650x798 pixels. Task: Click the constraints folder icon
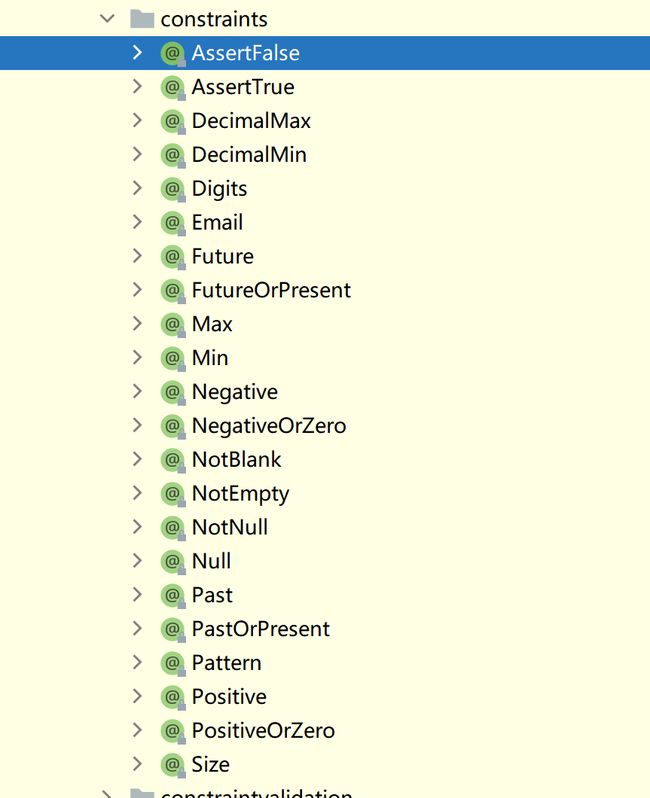(x=142, y=19)
